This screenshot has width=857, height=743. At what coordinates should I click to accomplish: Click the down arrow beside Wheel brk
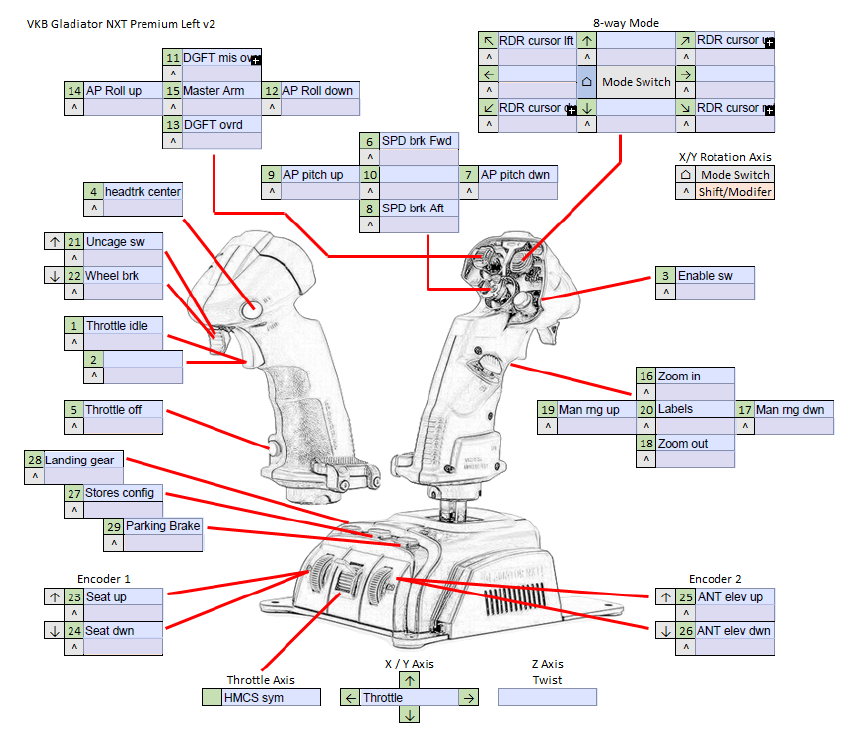pos(53,275)
